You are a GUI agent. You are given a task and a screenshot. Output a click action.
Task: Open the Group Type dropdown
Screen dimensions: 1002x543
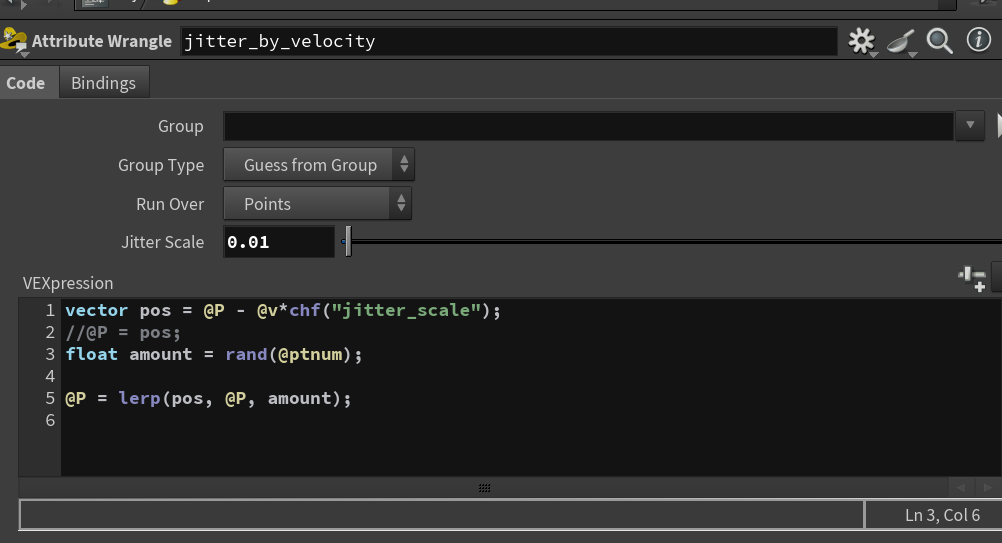tap(319, 165)
